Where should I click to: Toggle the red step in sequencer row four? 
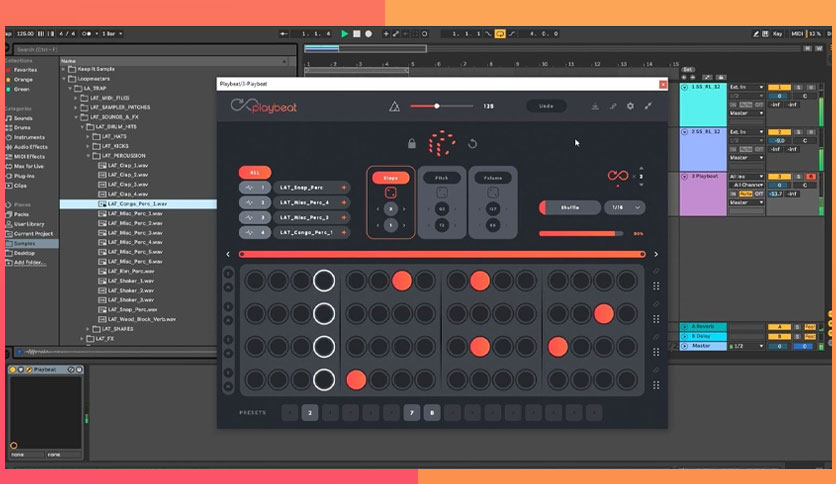click(356, 380)
